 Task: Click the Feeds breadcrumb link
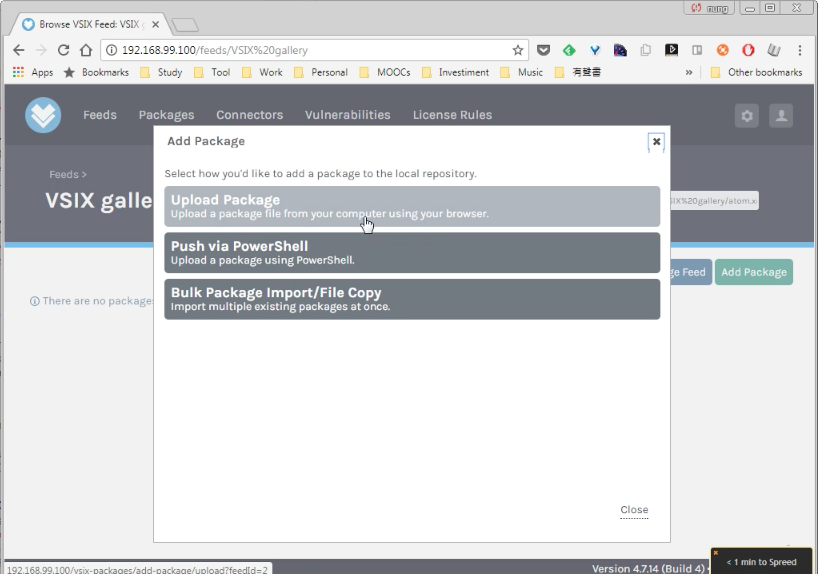64,174
